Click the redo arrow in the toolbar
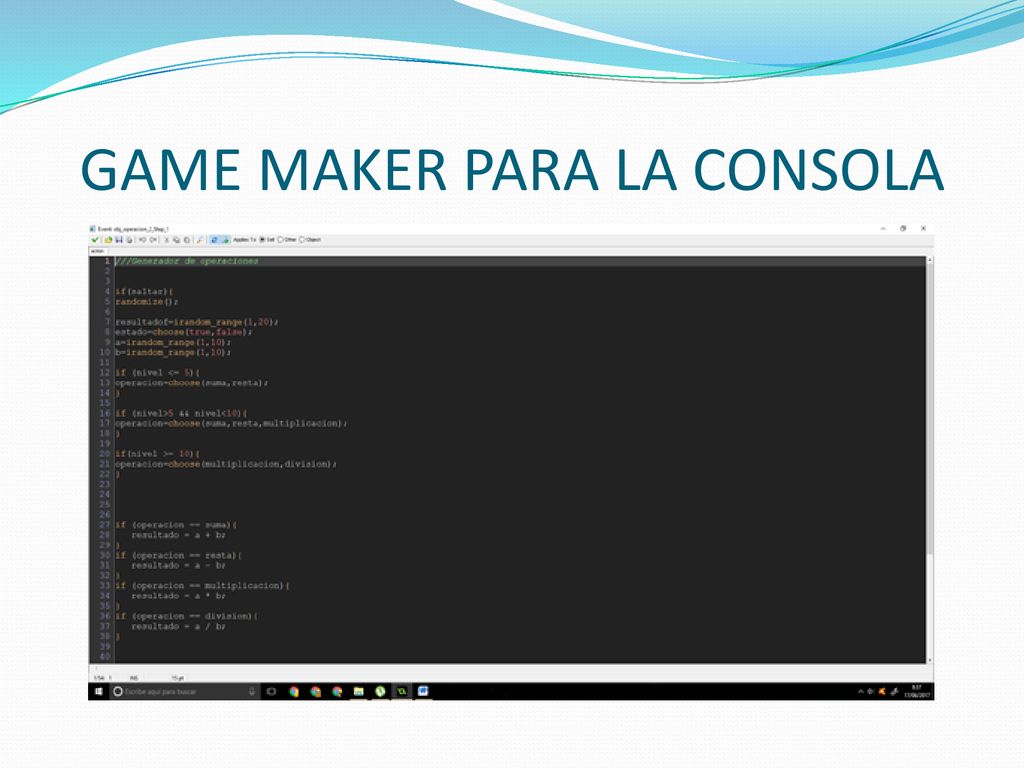The height and width of the screenshot is (768, 1024). [x=153, y=240]
